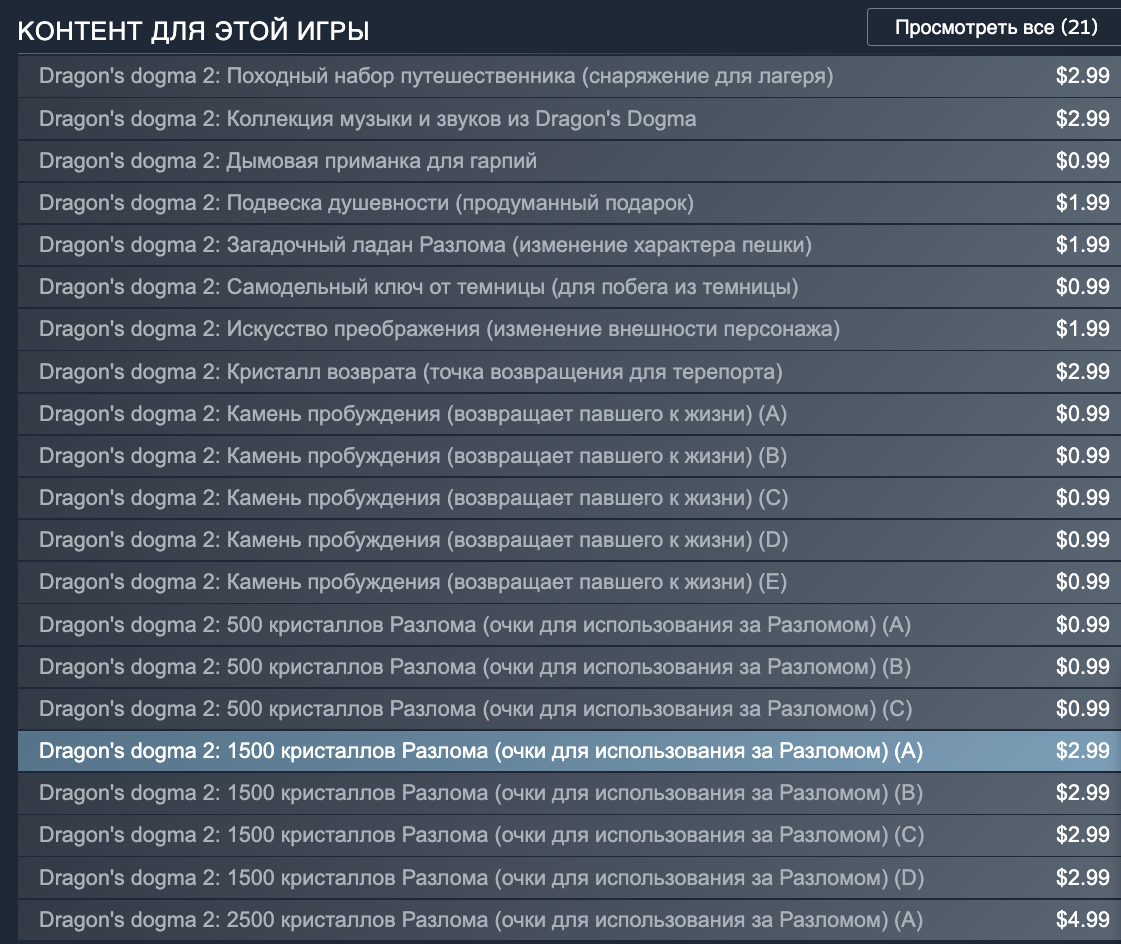Image resolution: width=1121 pixels, height=944 pixels.
Task: Click $0.99 price for Дымовая приманка
Action: pyautogui.click(x=1082, y=161)
